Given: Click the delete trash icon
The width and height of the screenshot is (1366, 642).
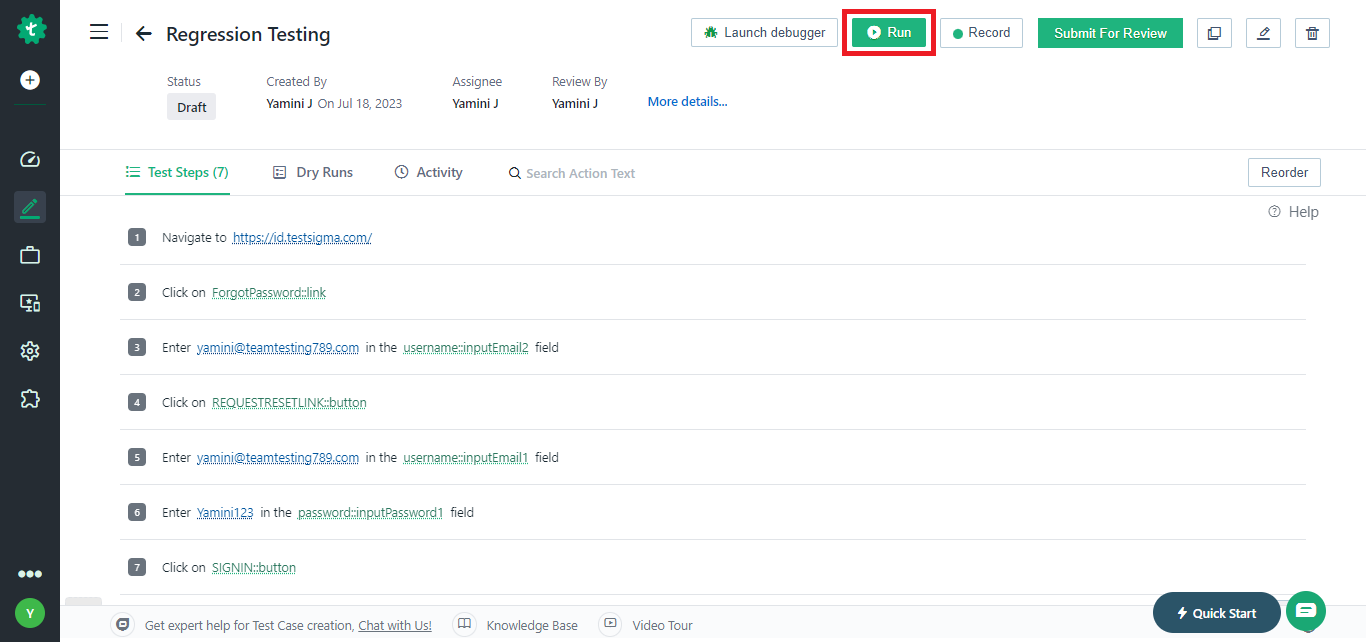Looking at the screenshot, I should click(x=1312, y=33).
